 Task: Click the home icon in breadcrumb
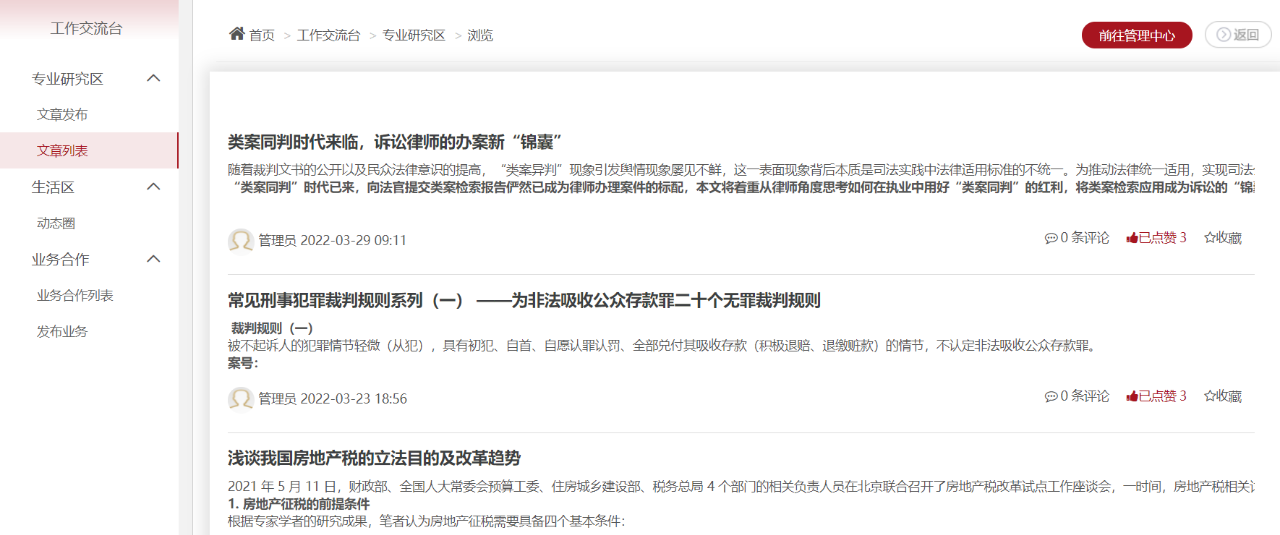(x=237, y=34)
